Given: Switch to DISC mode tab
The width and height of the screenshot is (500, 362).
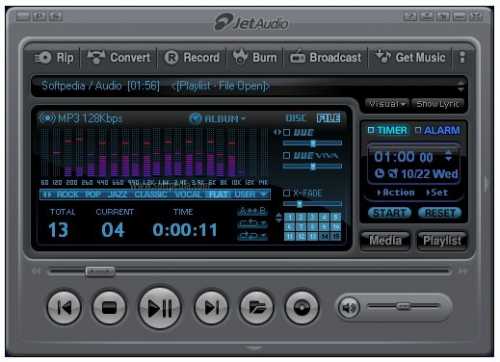Looking at the screenshot, I should [296, 118].
